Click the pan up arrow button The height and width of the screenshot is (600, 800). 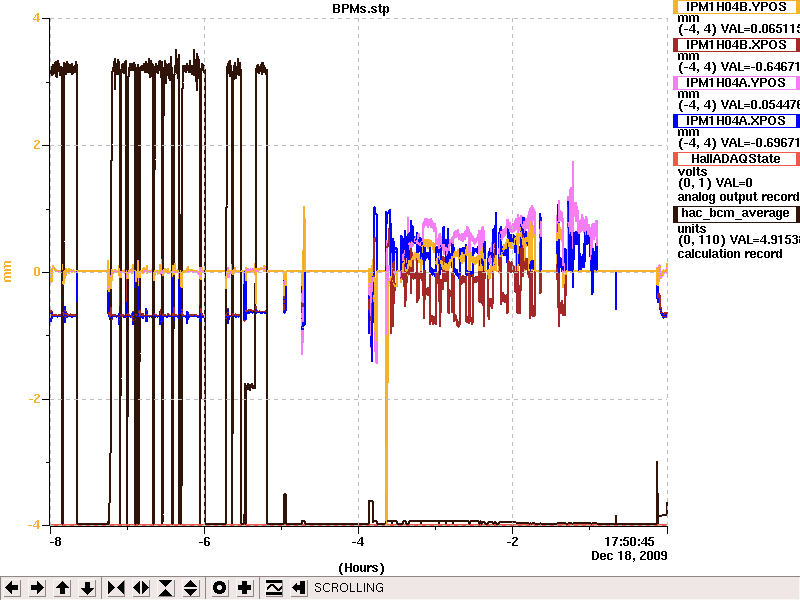(x=62, y=588)
